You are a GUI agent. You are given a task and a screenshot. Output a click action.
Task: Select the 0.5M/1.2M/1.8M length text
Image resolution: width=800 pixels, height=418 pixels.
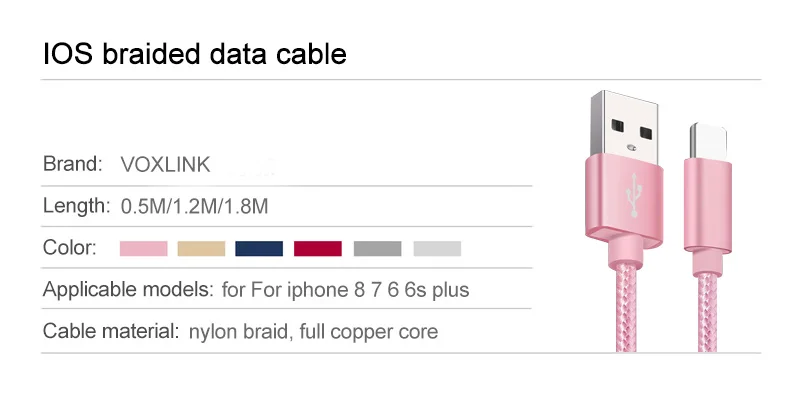pos(195,207)
